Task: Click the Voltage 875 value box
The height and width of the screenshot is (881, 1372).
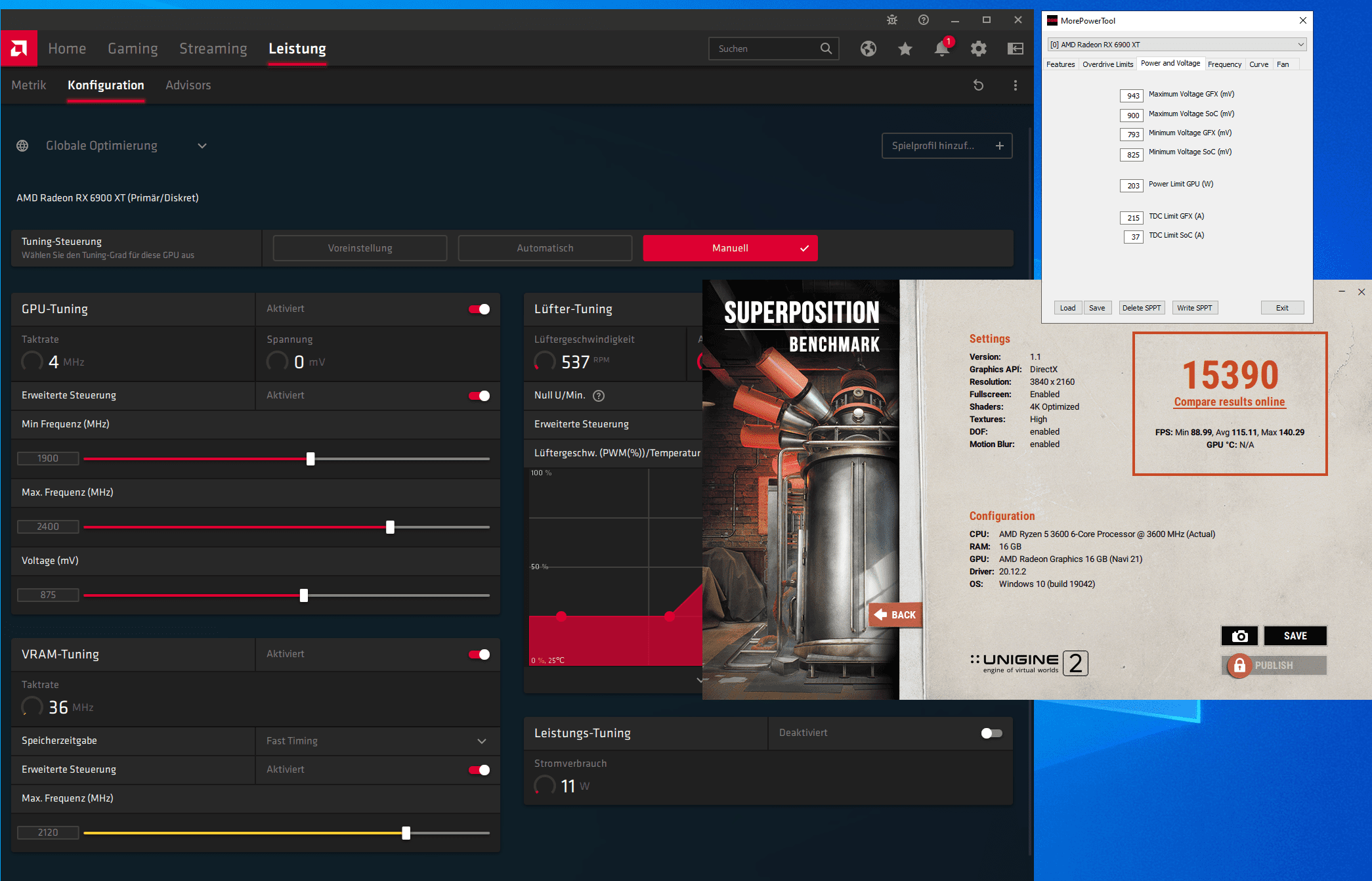Action: click(48, 595)
